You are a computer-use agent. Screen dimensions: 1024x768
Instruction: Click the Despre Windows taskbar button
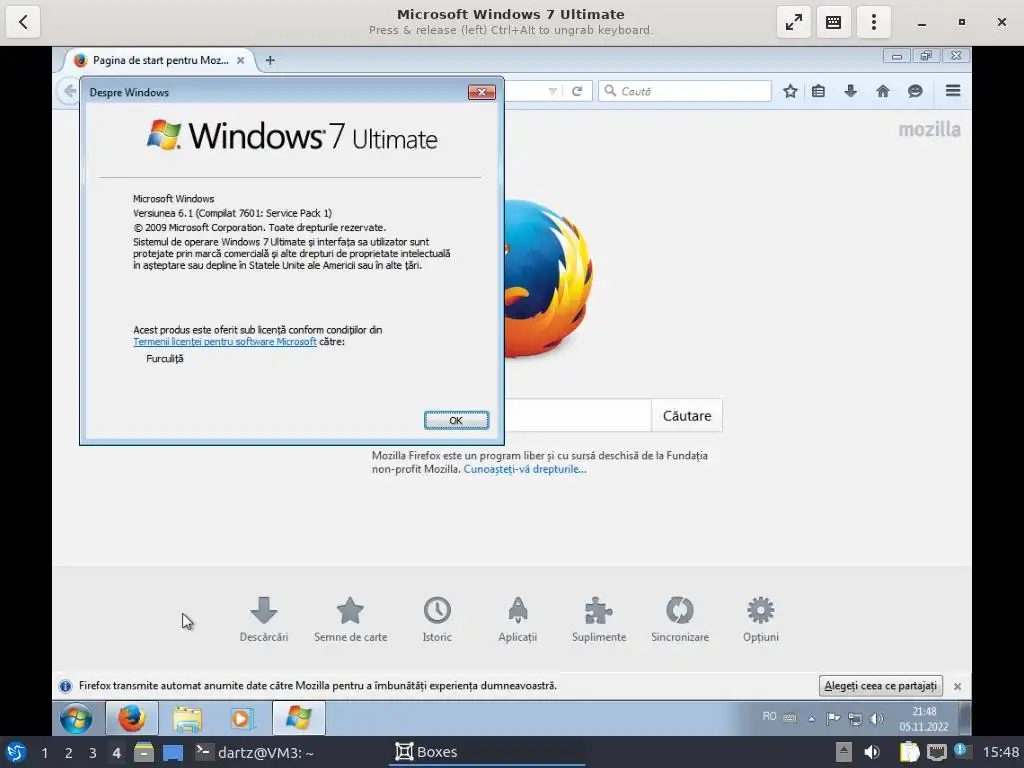pos(298,718)
